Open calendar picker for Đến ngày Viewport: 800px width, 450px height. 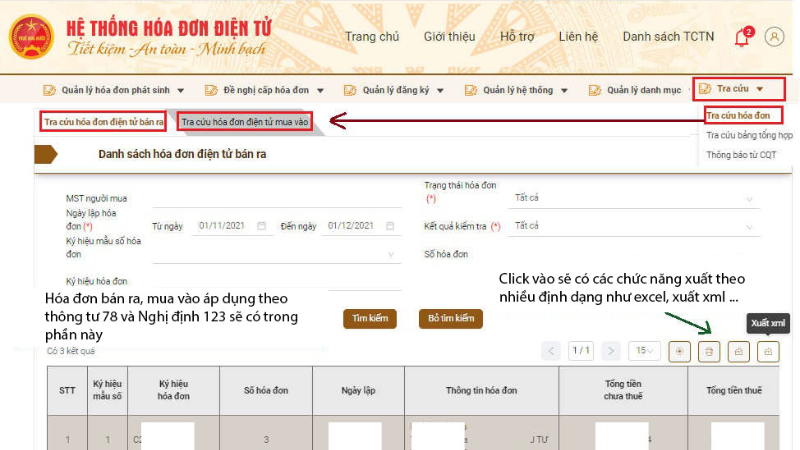coord(389,226)
